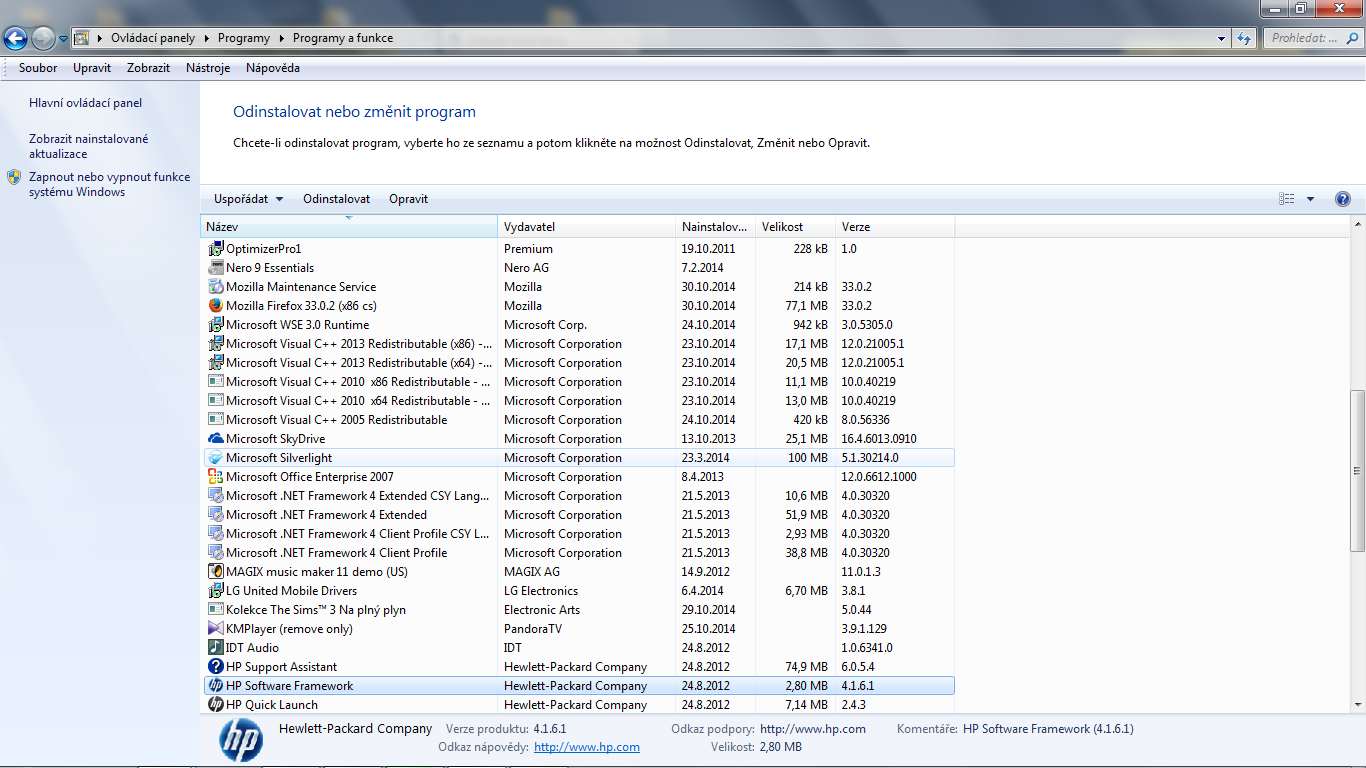Sort by the Název column header
Viewport: 1366px width, 768px height.
[x=349, y=227]
